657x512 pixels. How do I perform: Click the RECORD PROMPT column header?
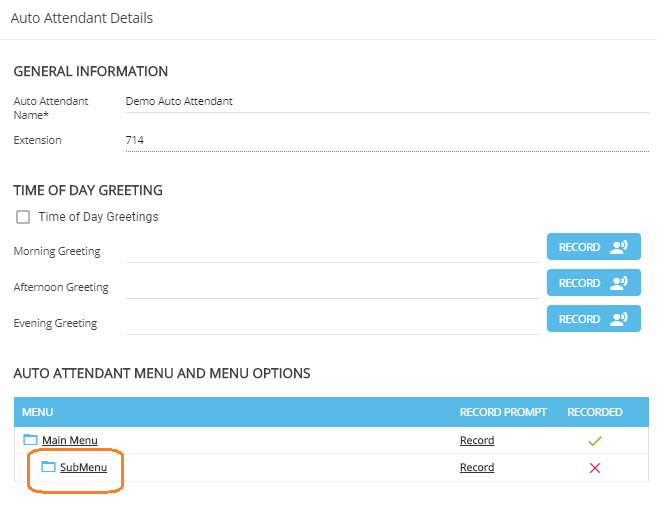tap(503, 412)
